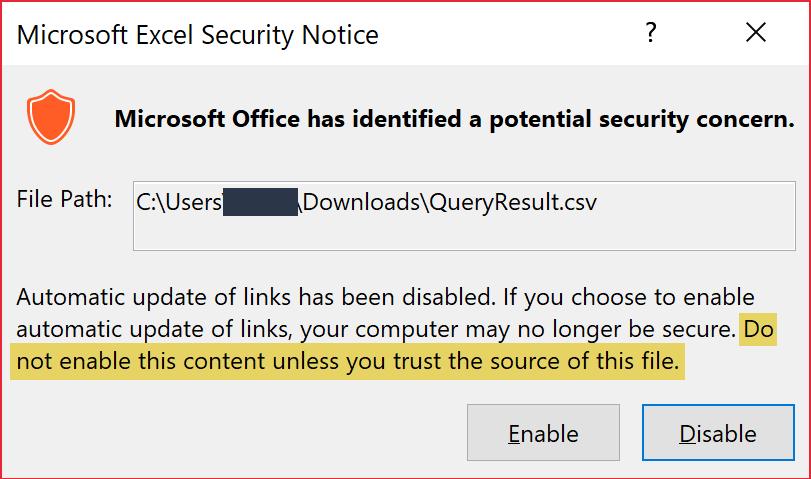
Task: Click the redacted username block in the path
Action: point(260,202)
